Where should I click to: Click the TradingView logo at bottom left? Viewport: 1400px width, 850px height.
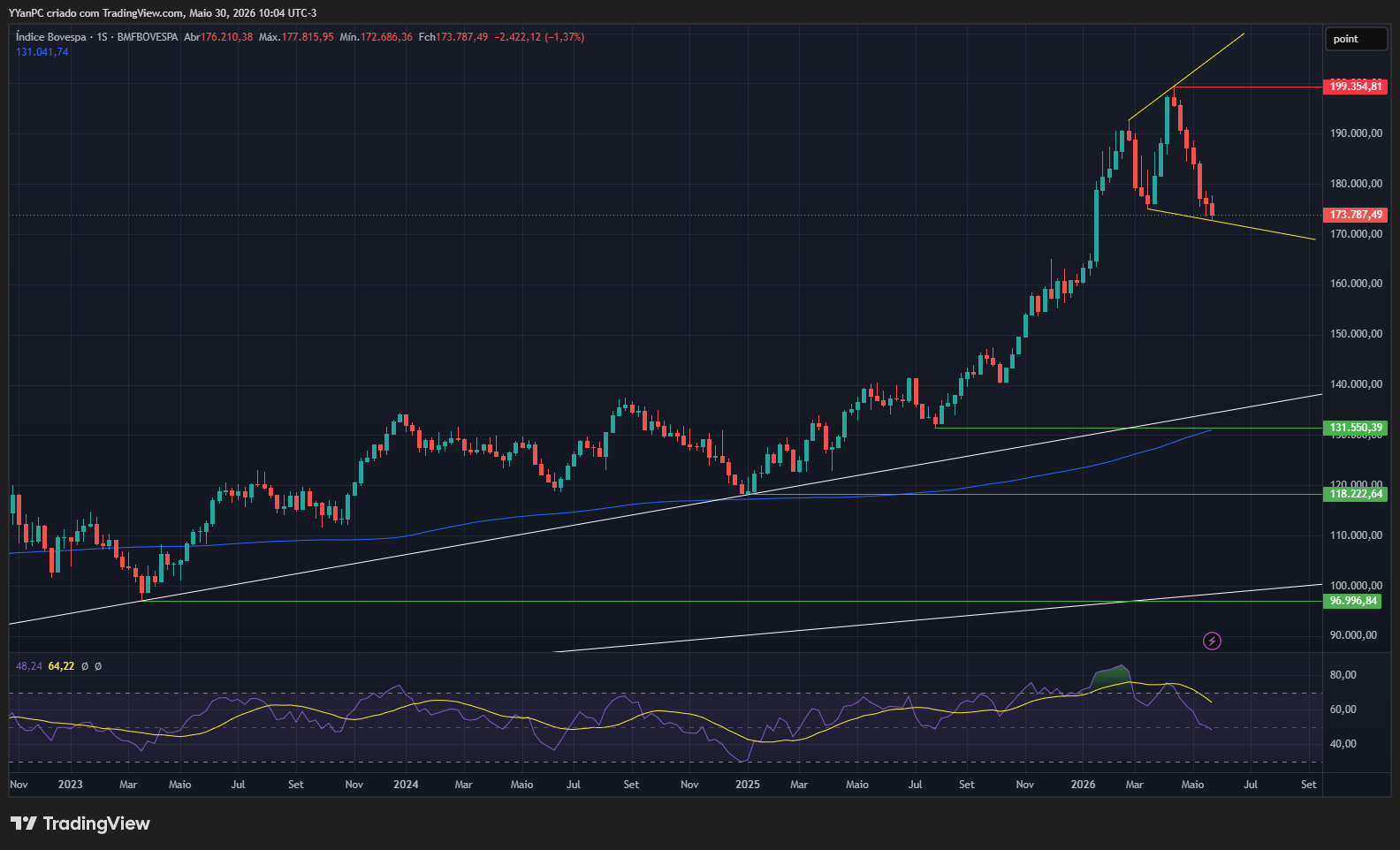[x=80, y=823]
